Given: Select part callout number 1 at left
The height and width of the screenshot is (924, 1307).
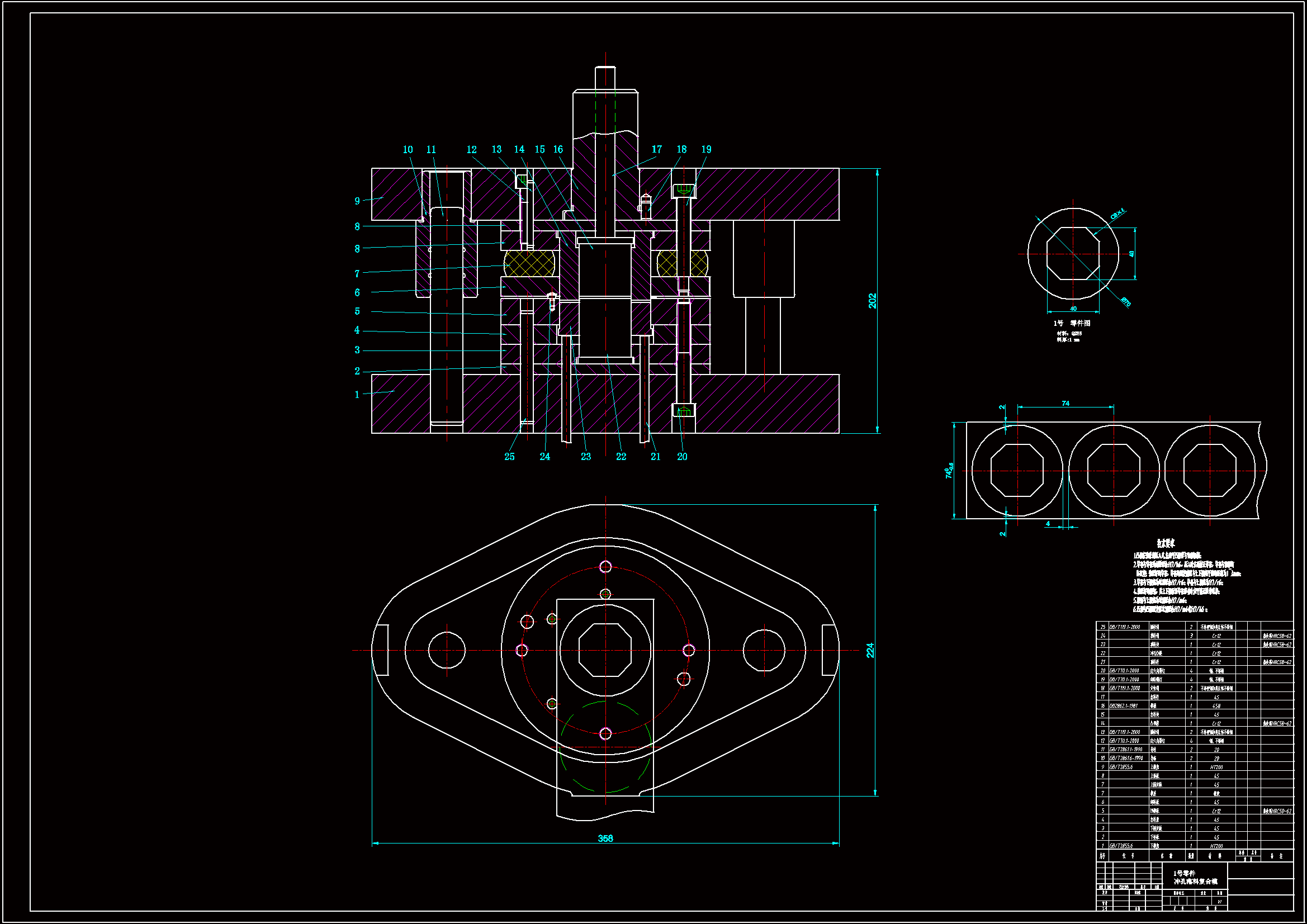Looking at the screenshot, I should pyautogui.click(x=357, y=395).
